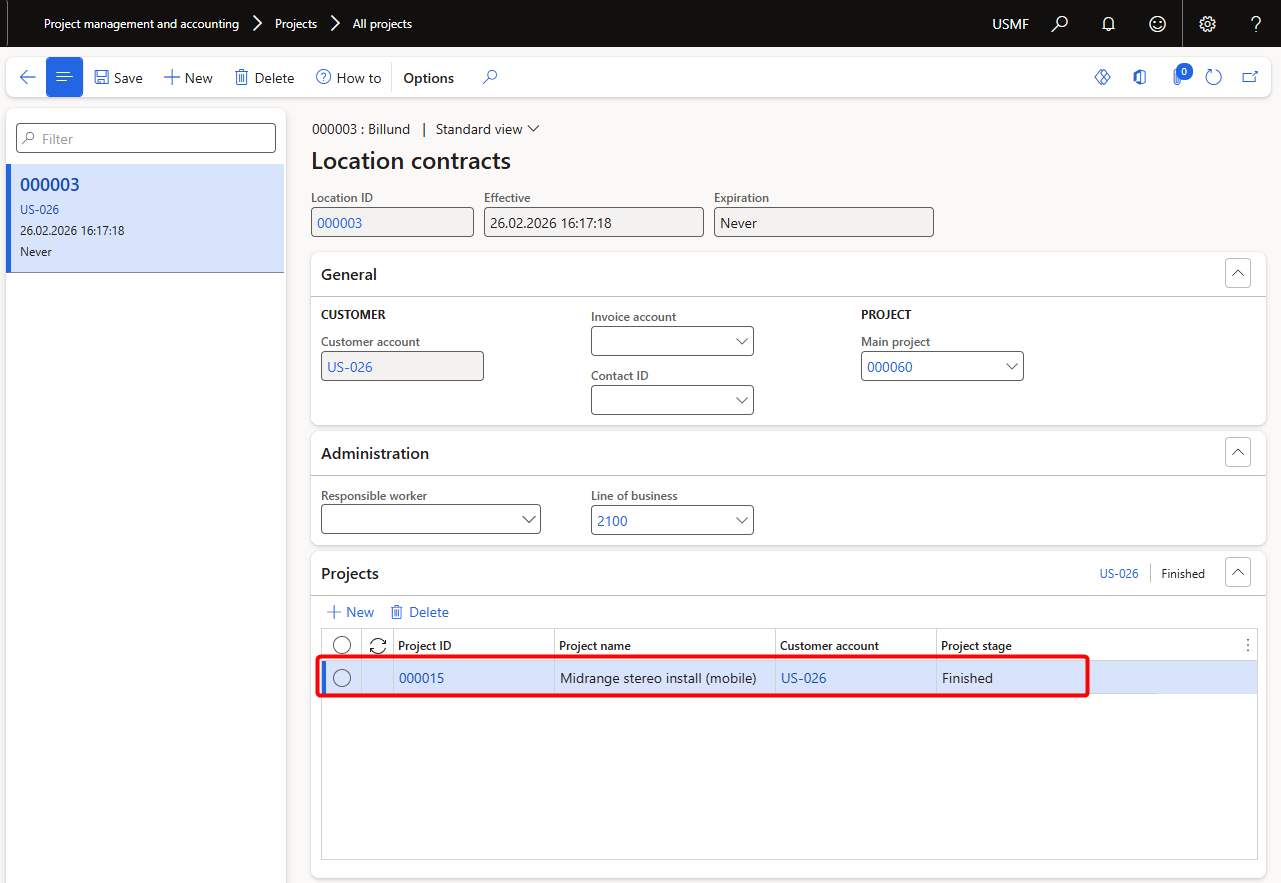
Task: Click the back arrow navigation icon
Action: coord(27,77)
